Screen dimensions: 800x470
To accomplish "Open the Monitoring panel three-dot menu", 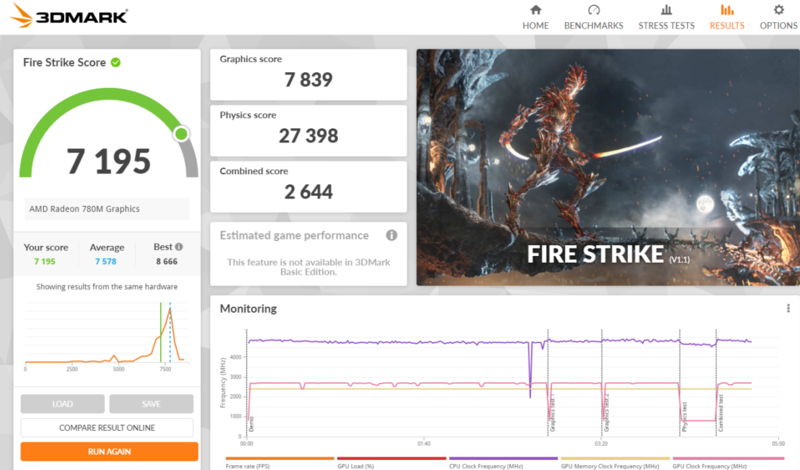I will [788, 310].
